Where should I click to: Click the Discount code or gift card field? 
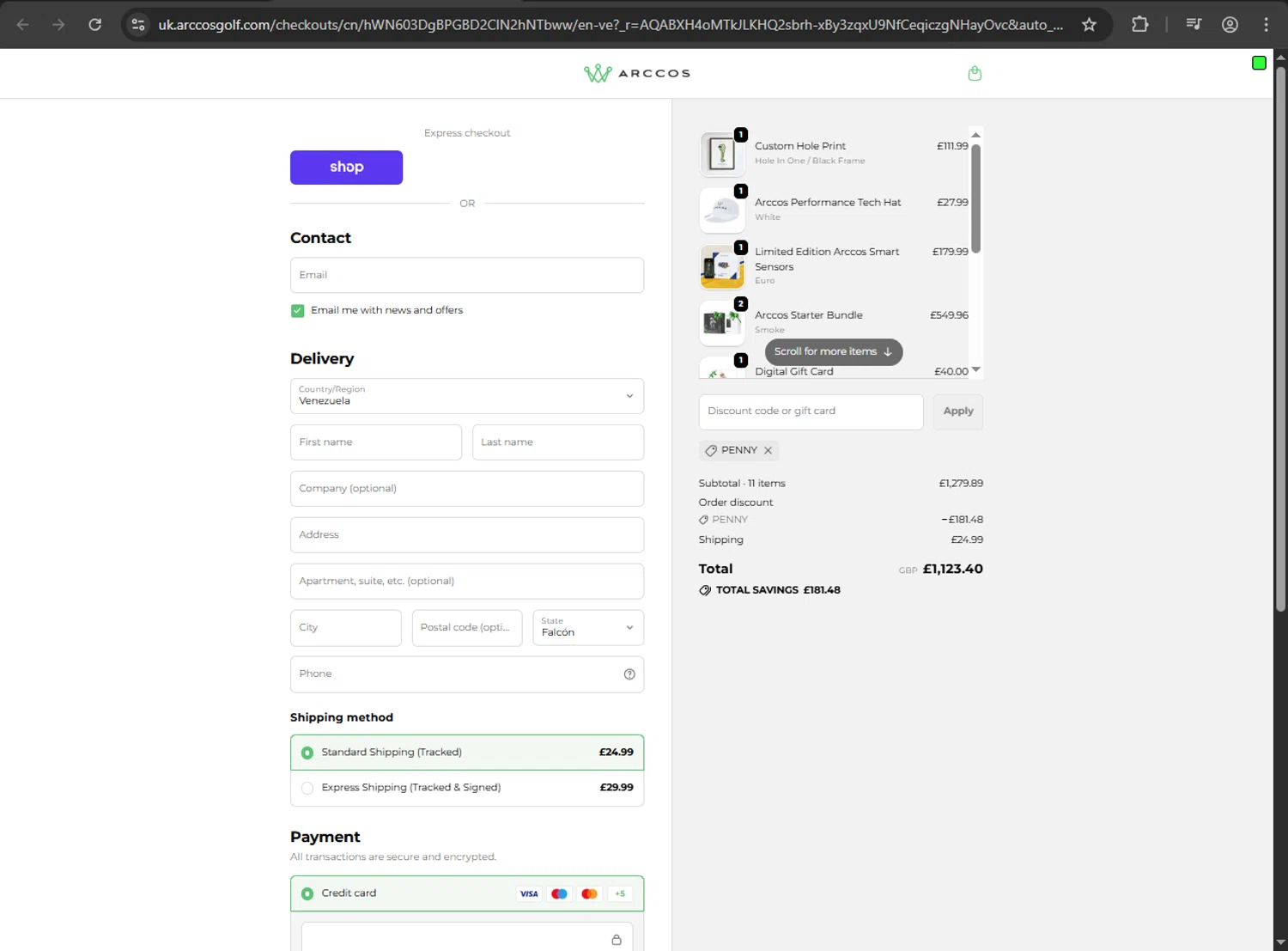coord(811,411)
